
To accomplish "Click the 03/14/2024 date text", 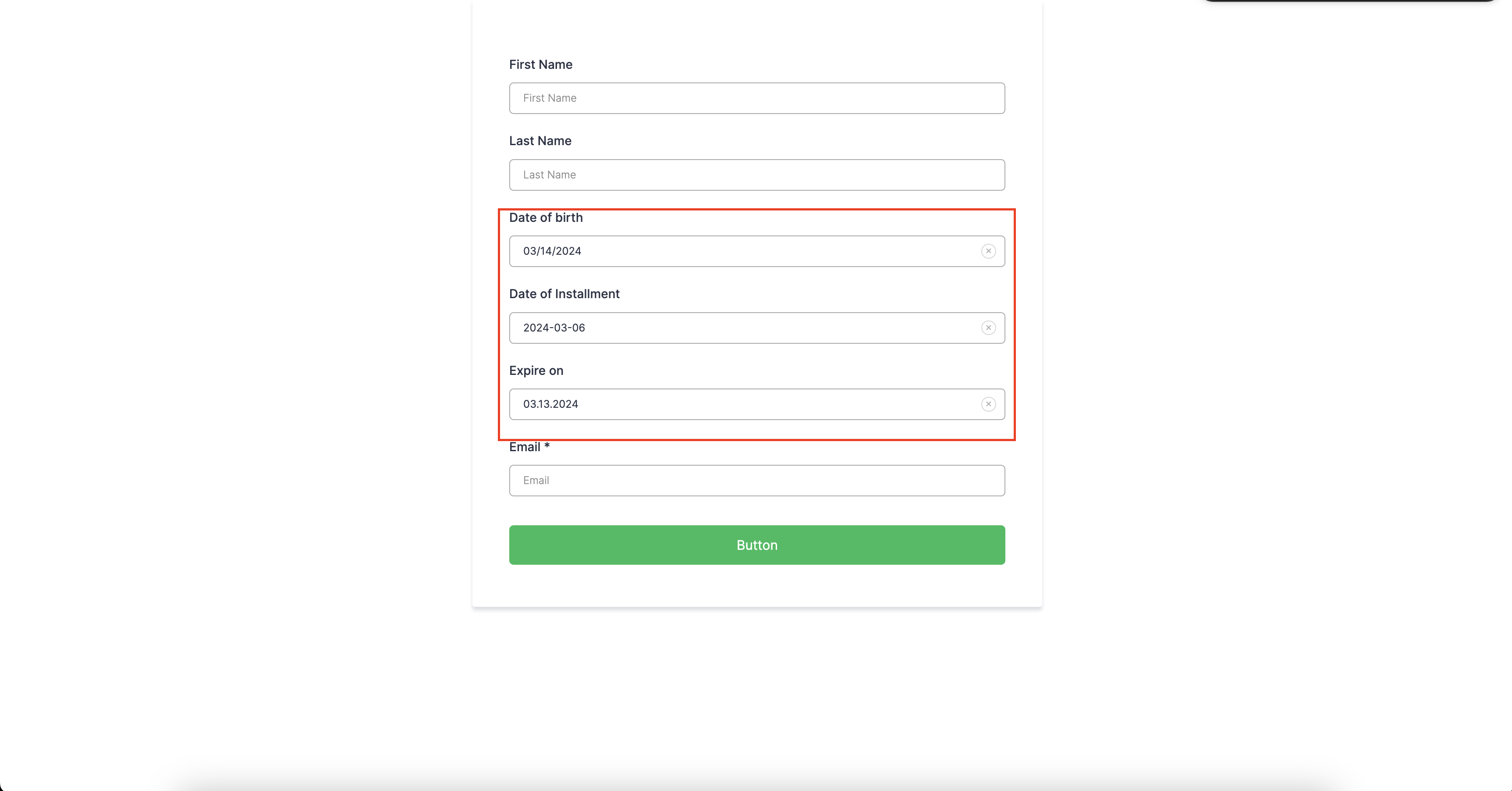I will [552, 251].
